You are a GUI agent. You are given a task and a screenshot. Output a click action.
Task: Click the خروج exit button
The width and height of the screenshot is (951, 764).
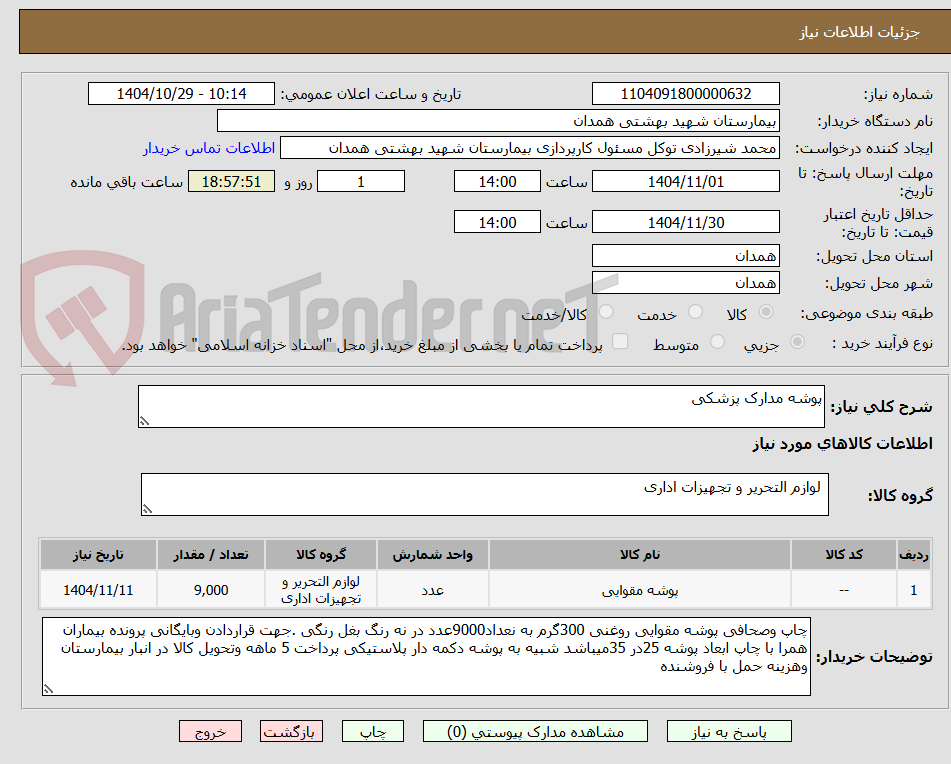point(210,731)
